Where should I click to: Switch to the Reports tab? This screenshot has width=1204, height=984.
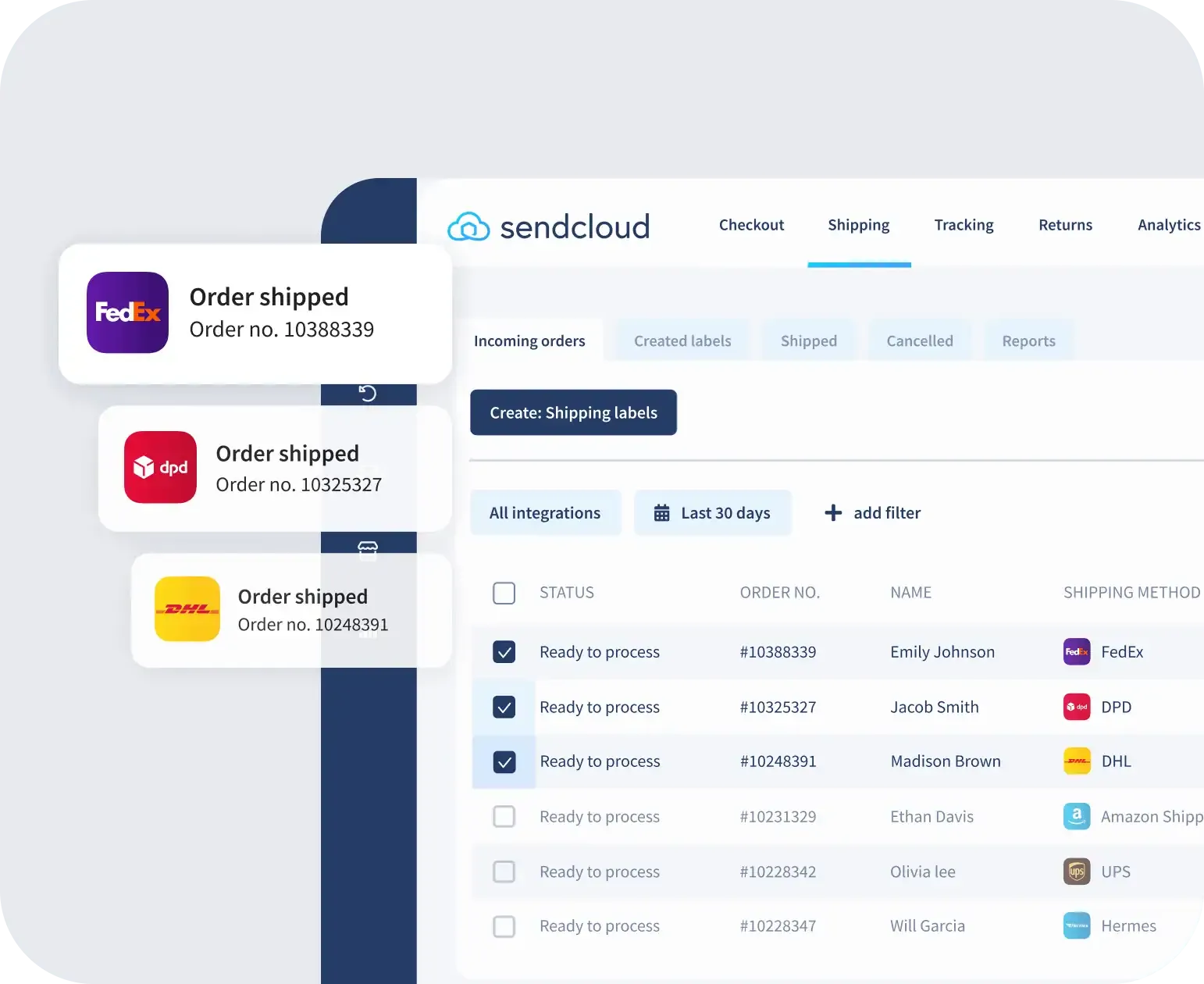tap(1028, 340)
